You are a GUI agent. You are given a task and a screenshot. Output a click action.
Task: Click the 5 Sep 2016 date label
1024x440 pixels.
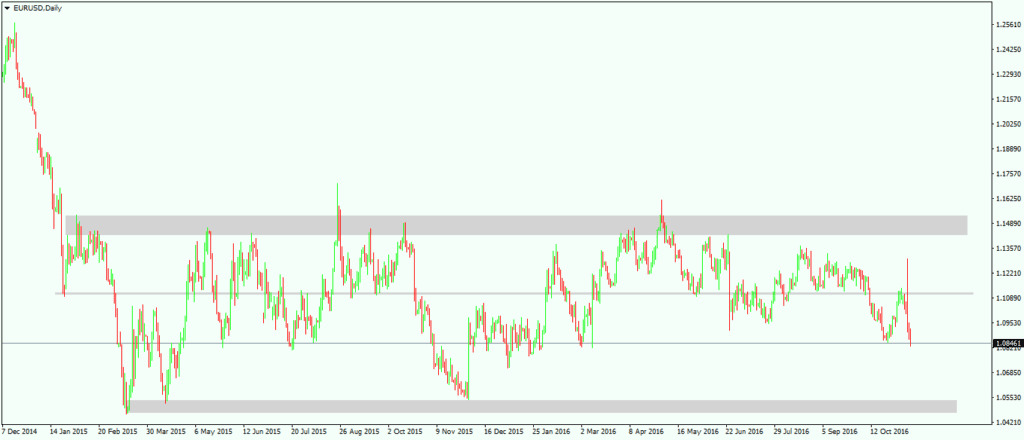(840, 432)
